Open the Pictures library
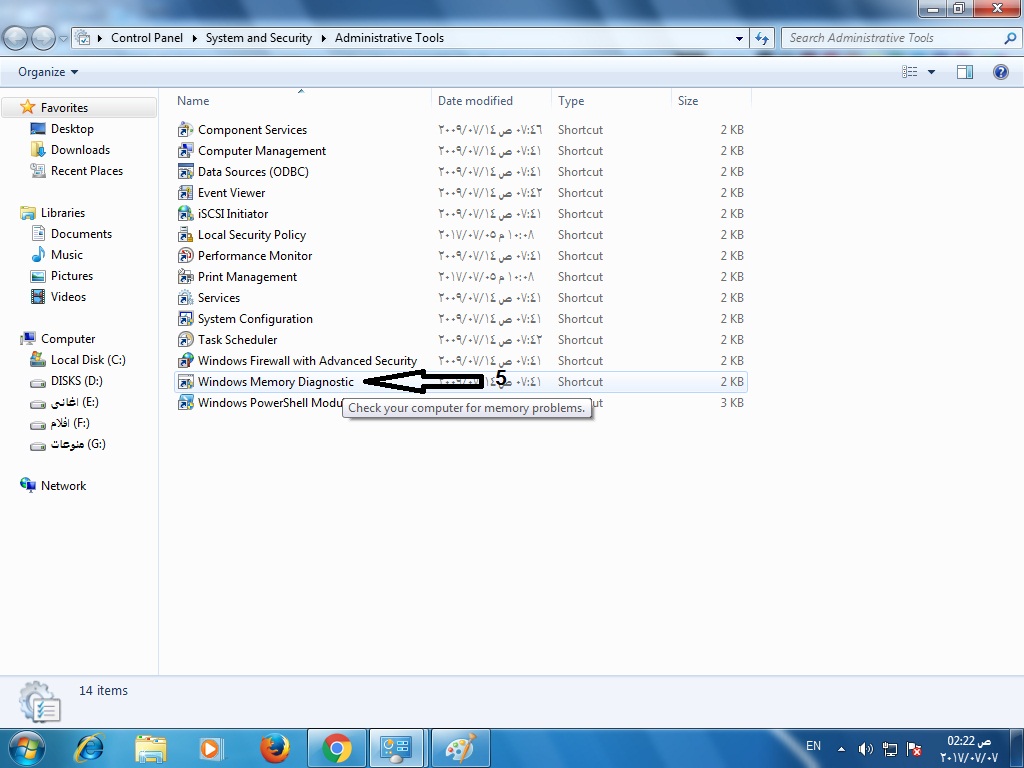 pyautogui.click(x=72, y=276)
